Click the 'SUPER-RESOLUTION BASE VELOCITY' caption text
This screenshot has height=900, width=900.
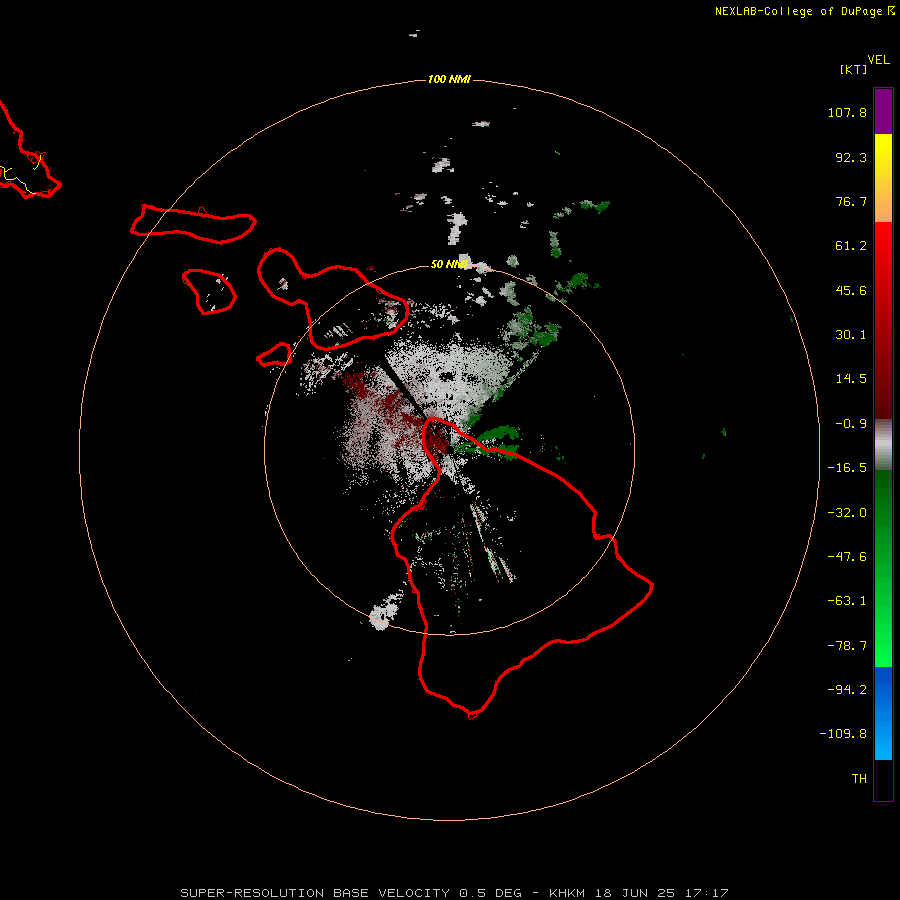tap(315, 893)
